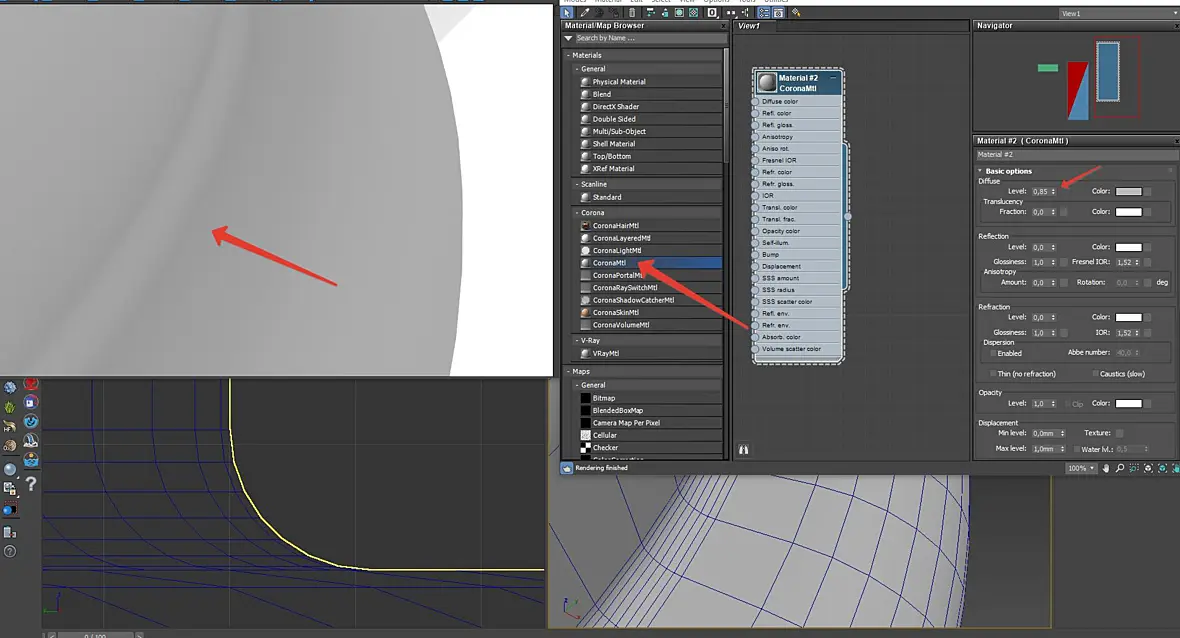Select the VRayMtl entry
This screenshot has height=638, width=1180.
(x=650, y=354)
